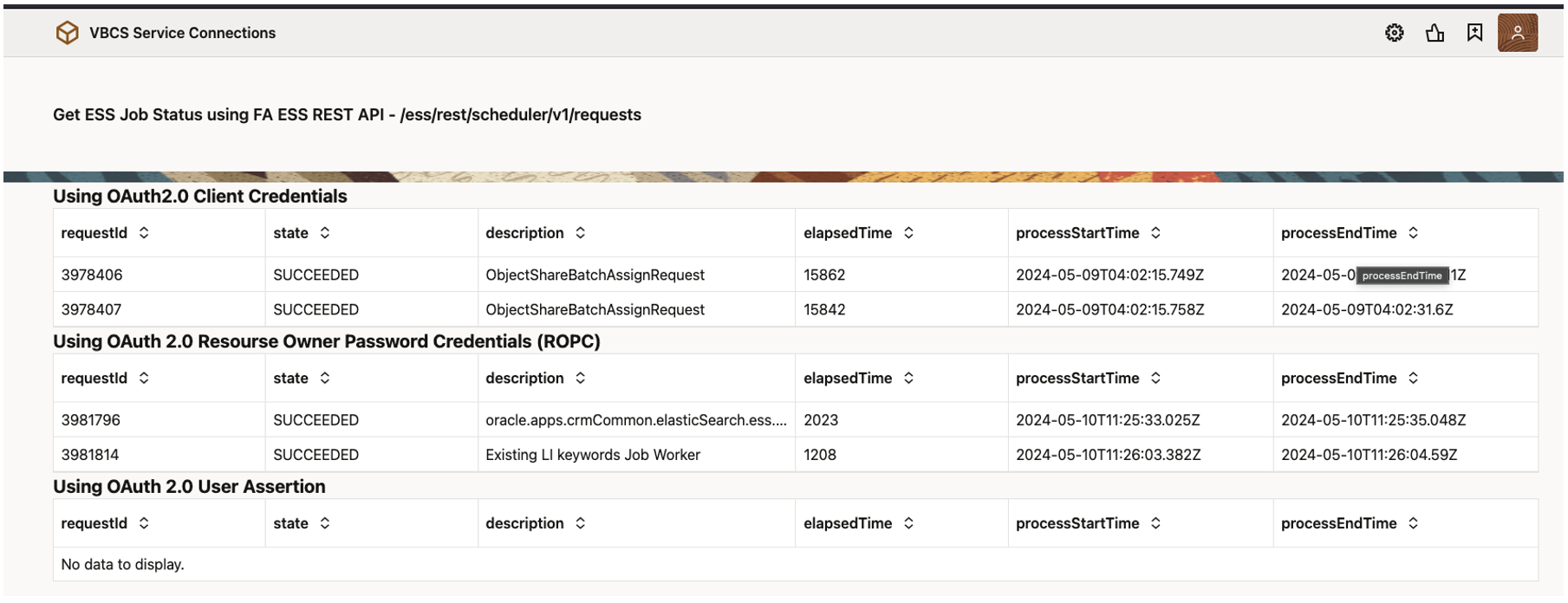The image size is (1568, 603).
Task: Click the bookmark icon in header
Action: (x=1474, y=33)
